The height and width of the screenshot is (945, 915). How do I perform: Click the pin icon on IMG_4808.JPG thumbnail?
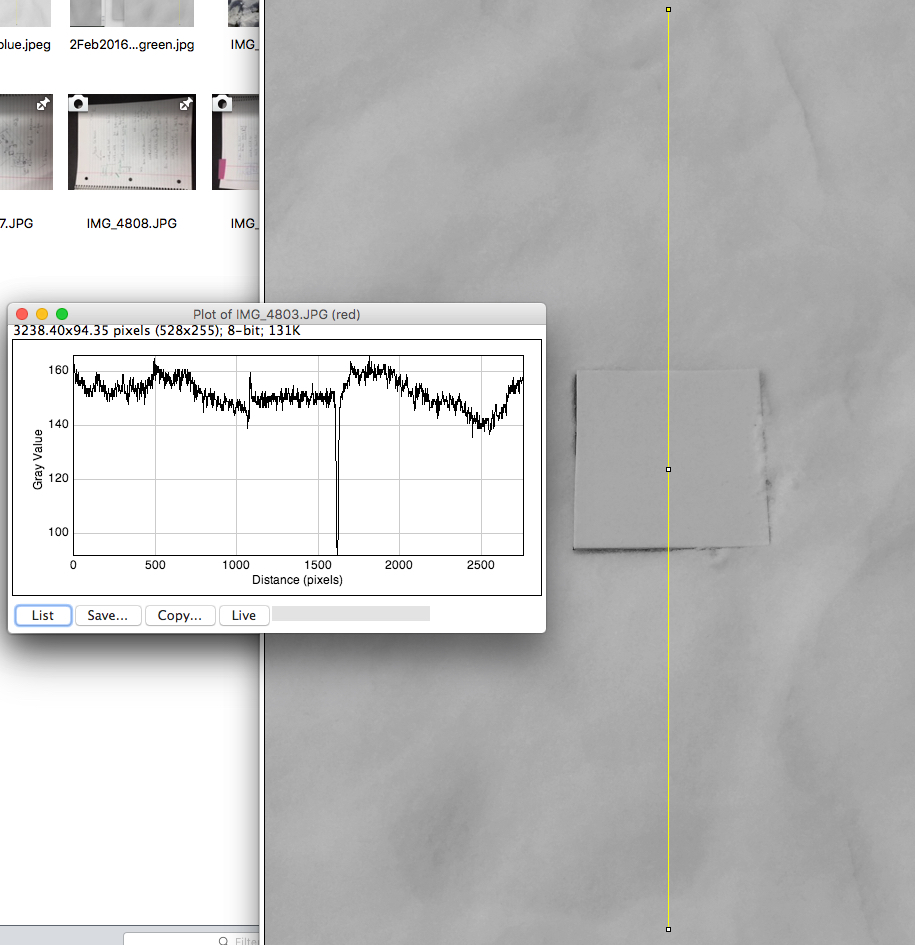[x=186, y=103]
